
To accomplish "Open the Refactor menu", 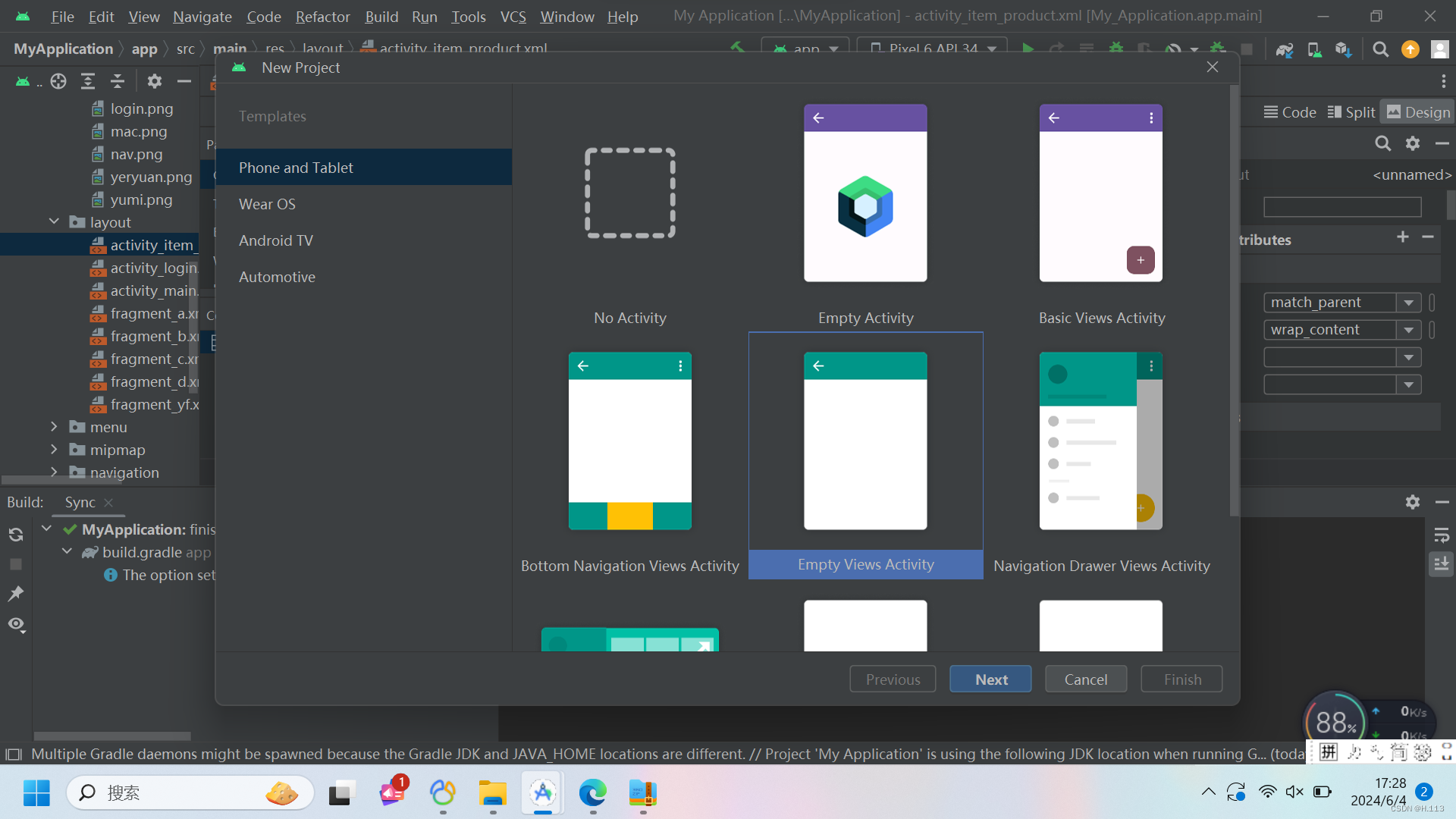I will (322, 16).
